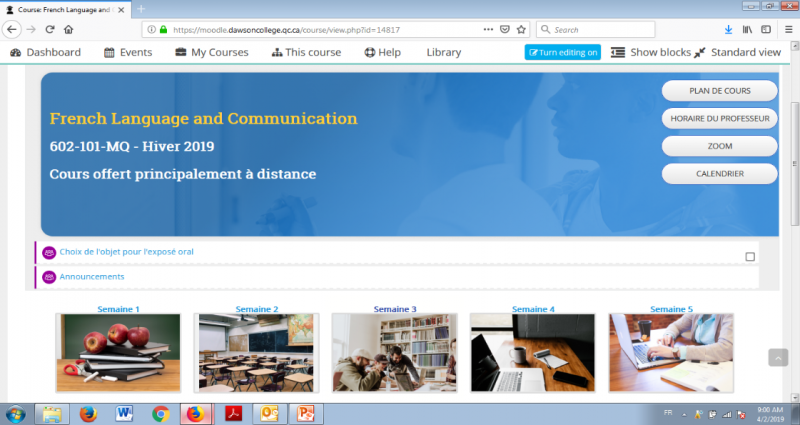
Task: Open the Semaine 1 link
Action: [x=118, y=309]
